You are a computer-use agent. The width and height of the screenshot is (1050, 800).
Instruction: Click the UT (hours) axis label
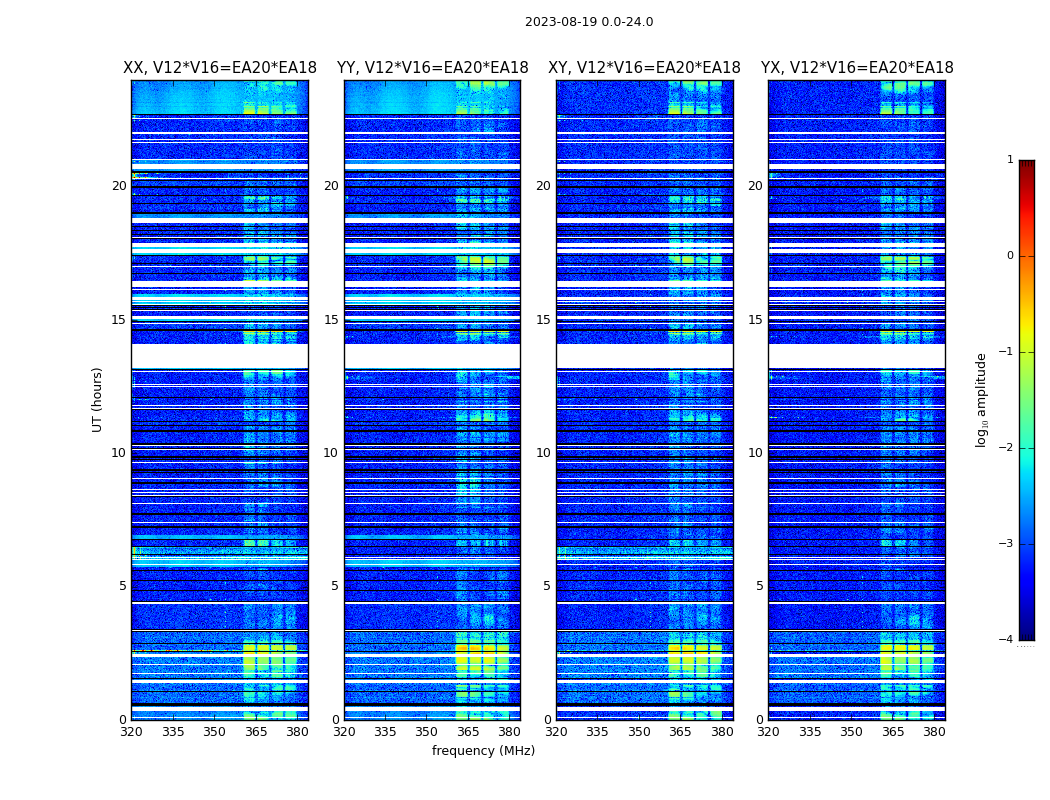coord(97,400)
